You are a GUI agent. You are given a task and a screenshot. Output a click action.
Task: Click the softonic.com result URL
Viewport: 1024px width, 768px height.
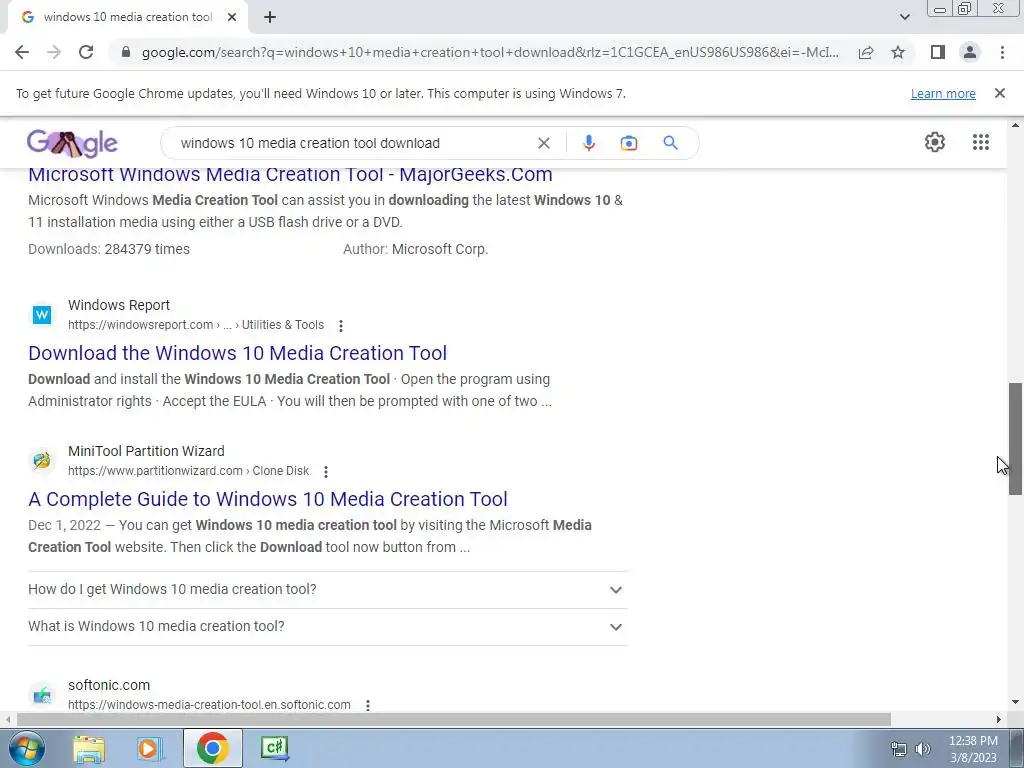209,705
